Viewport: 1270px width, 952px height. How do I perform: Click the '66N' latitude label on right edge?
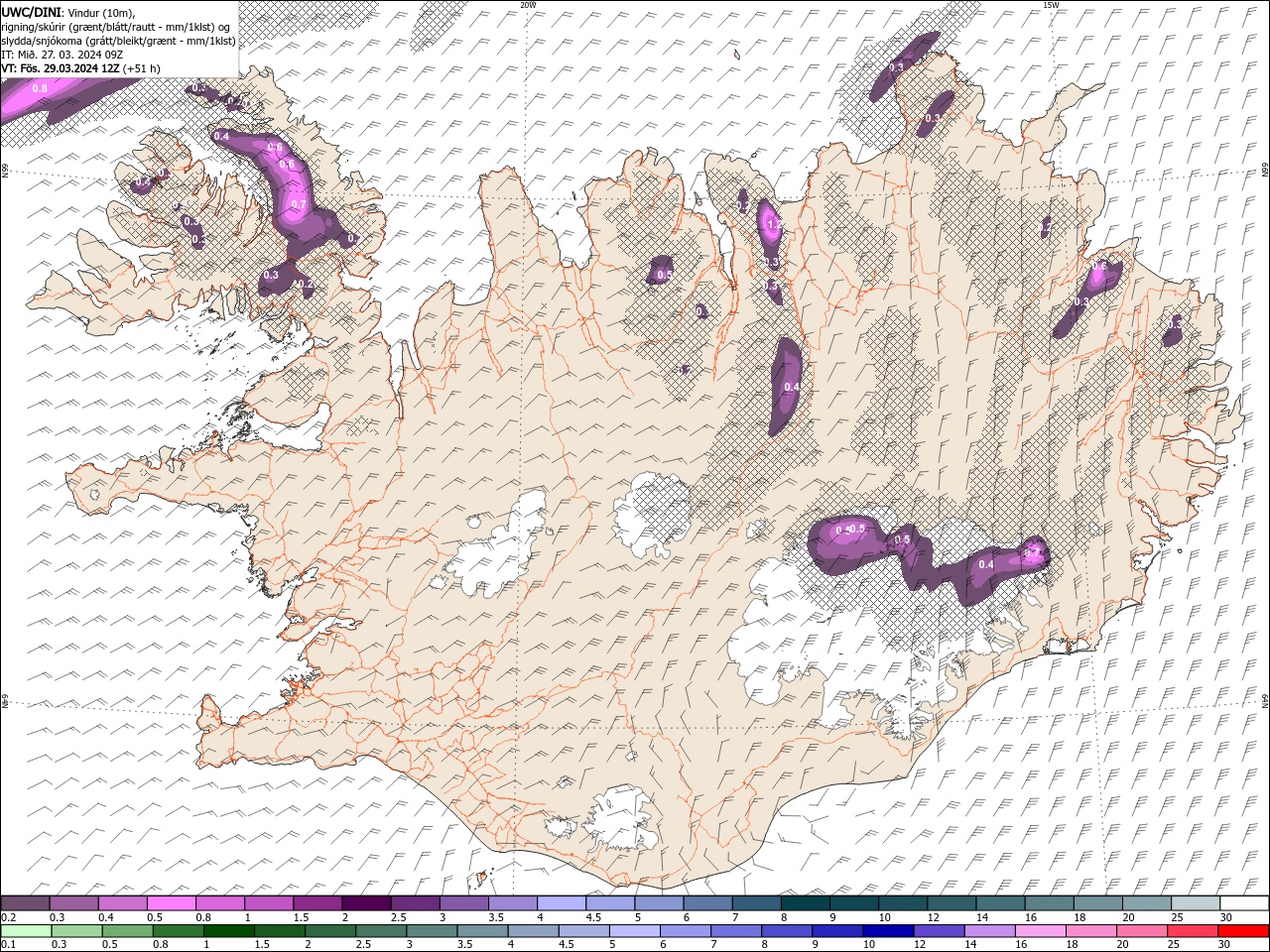[x=1265, y=172]
